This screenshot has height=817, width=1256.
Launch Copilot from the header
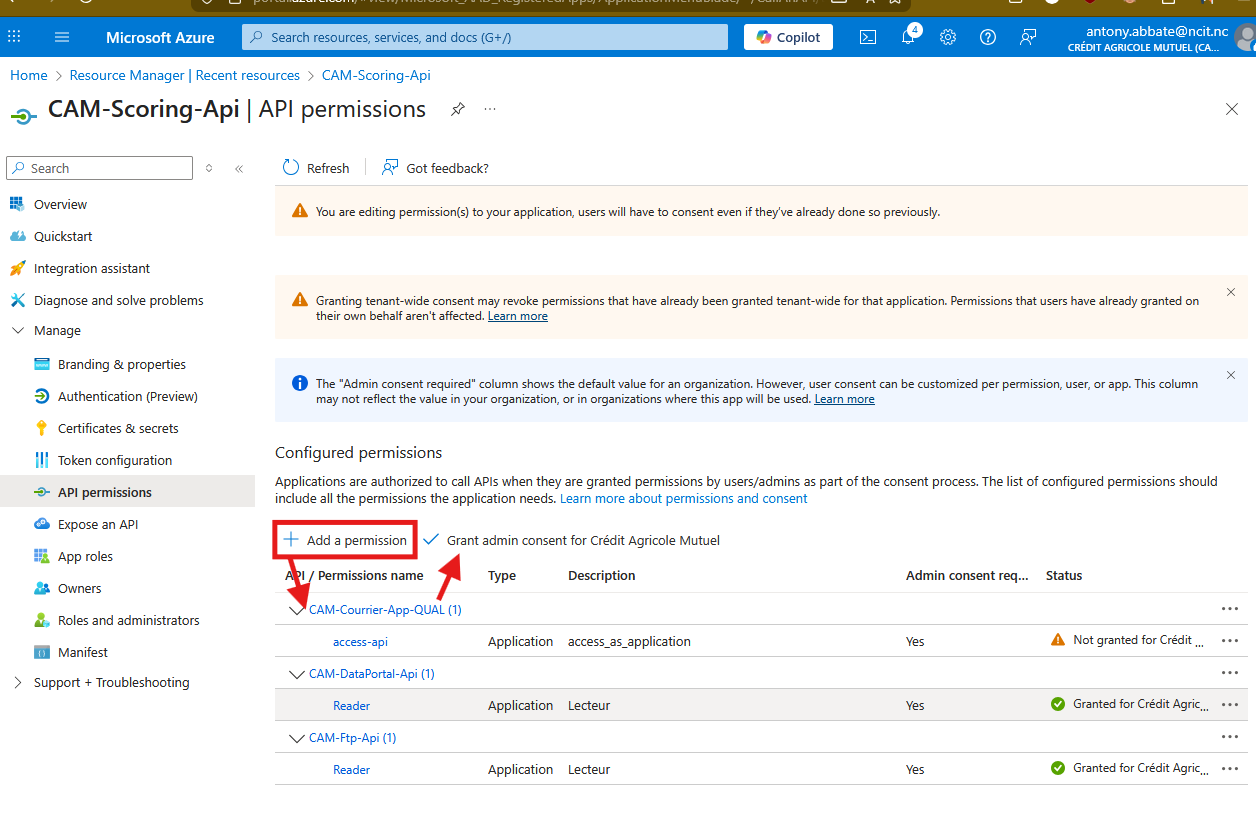click(788, 37)
